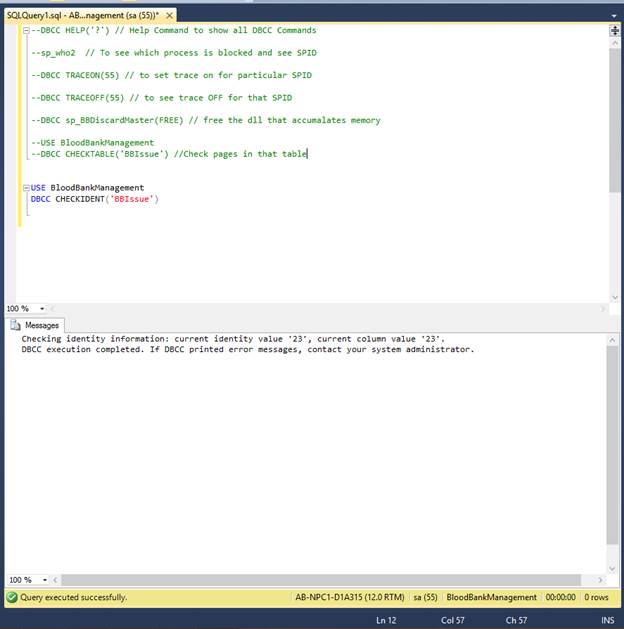
Task: Open the editor zoom 100 % dropdown
Action: (x=42, y=308)
